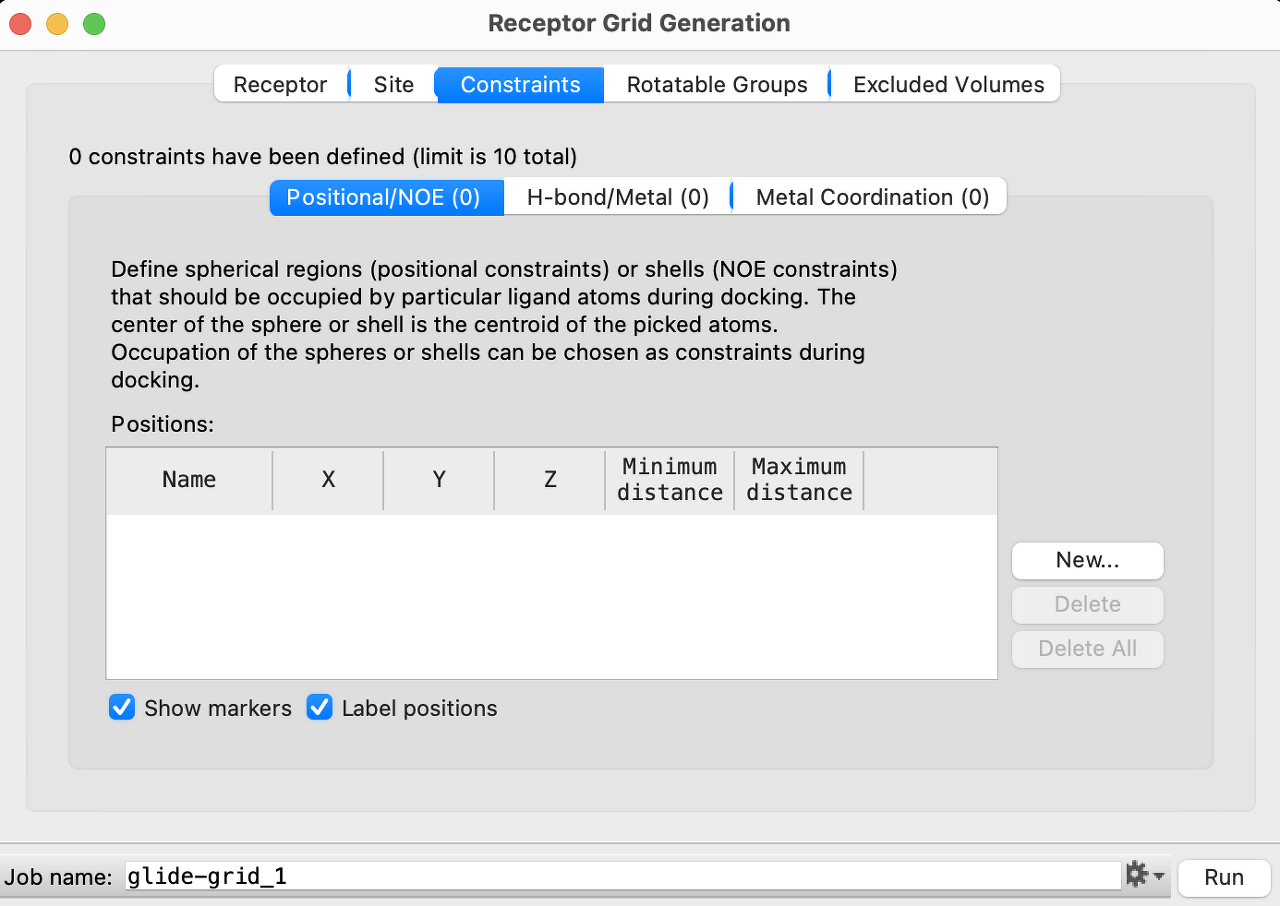Click the Maximum distance column header
This screenshot has height=906, width=1280.
click(799, 480)
